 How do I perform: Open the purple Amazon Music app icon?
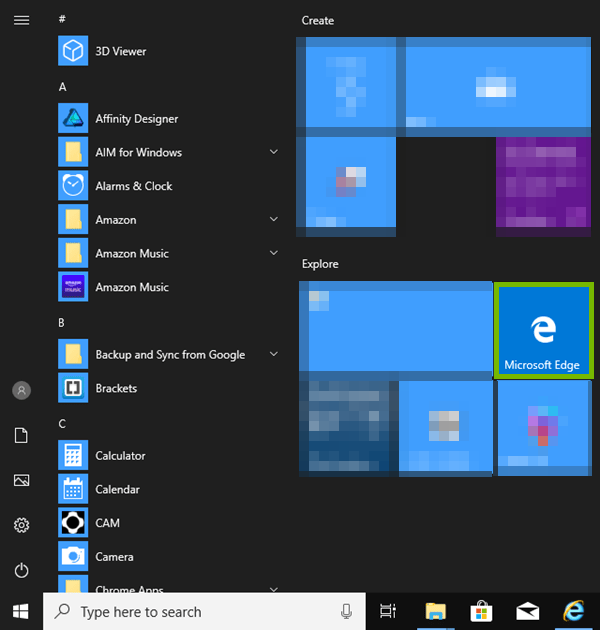(x=73, y=287)
